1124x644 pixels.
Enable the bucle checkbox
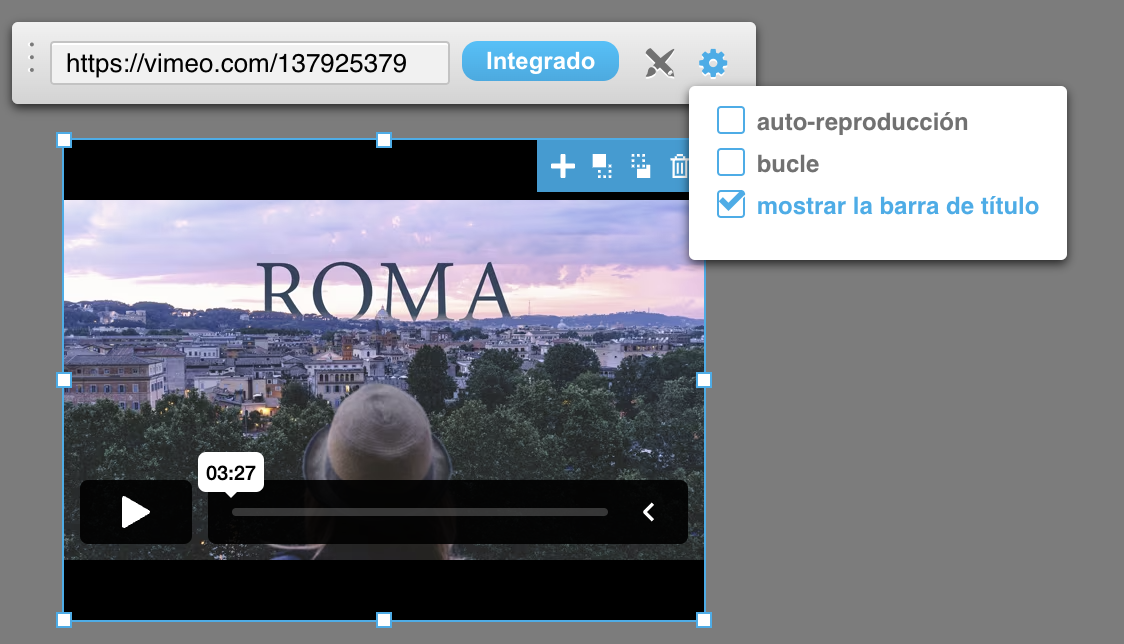(730, 162)
